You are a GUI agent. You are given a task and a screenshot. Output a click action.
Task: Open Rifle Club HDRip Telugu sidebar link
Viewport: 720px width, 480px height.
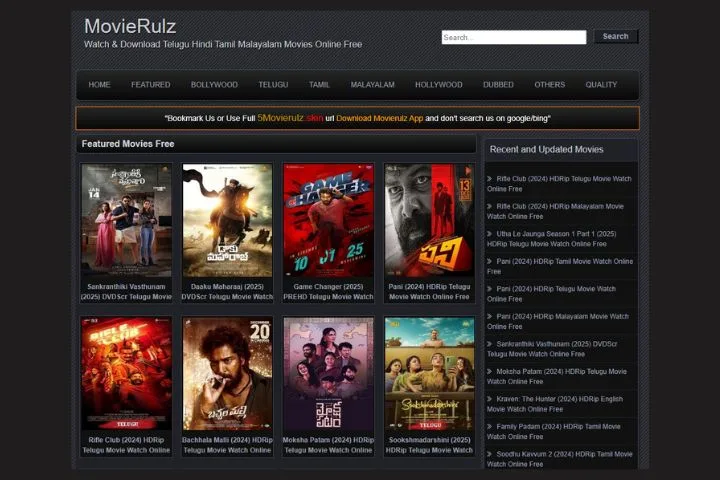tap(559, 184)
